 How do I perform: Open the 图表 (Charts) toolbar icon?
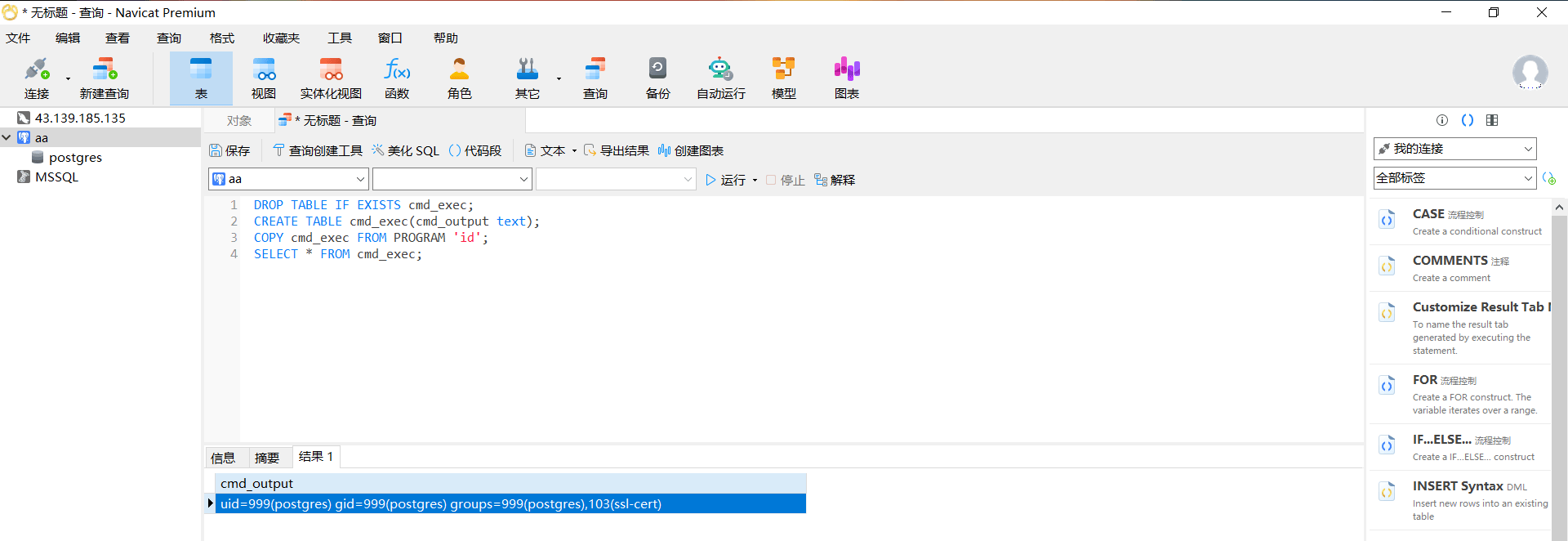tap(846, 78)
